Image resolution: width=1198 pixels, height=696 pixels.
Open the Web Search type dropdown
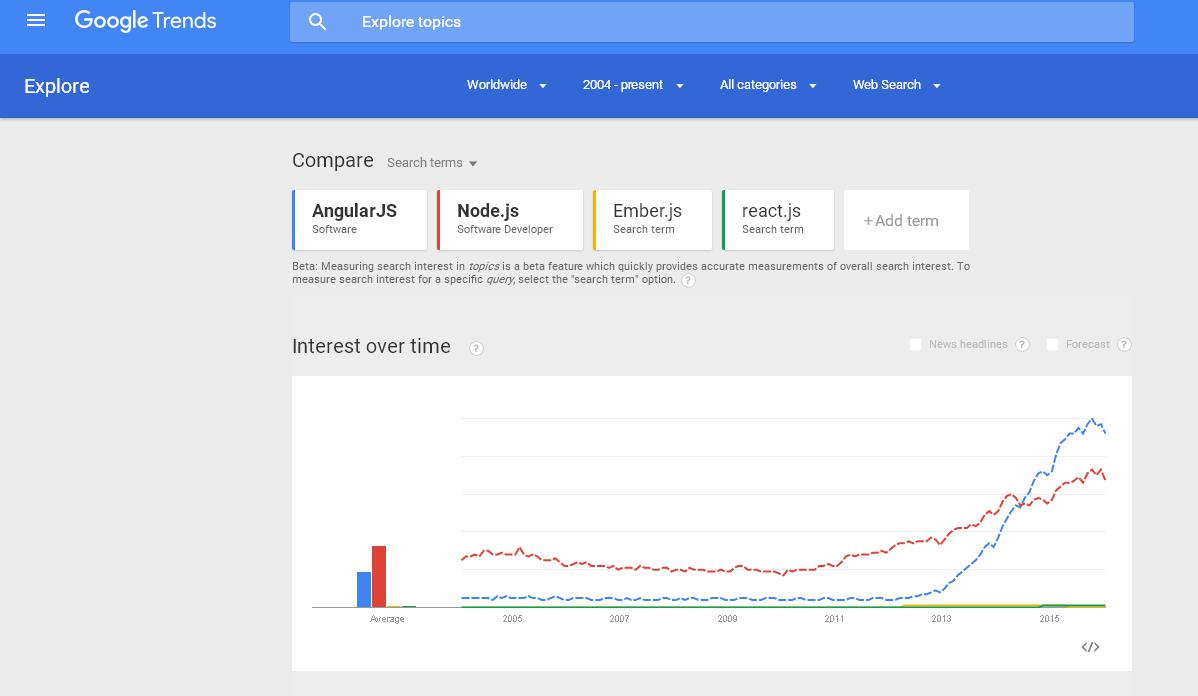tap(897, 85)
